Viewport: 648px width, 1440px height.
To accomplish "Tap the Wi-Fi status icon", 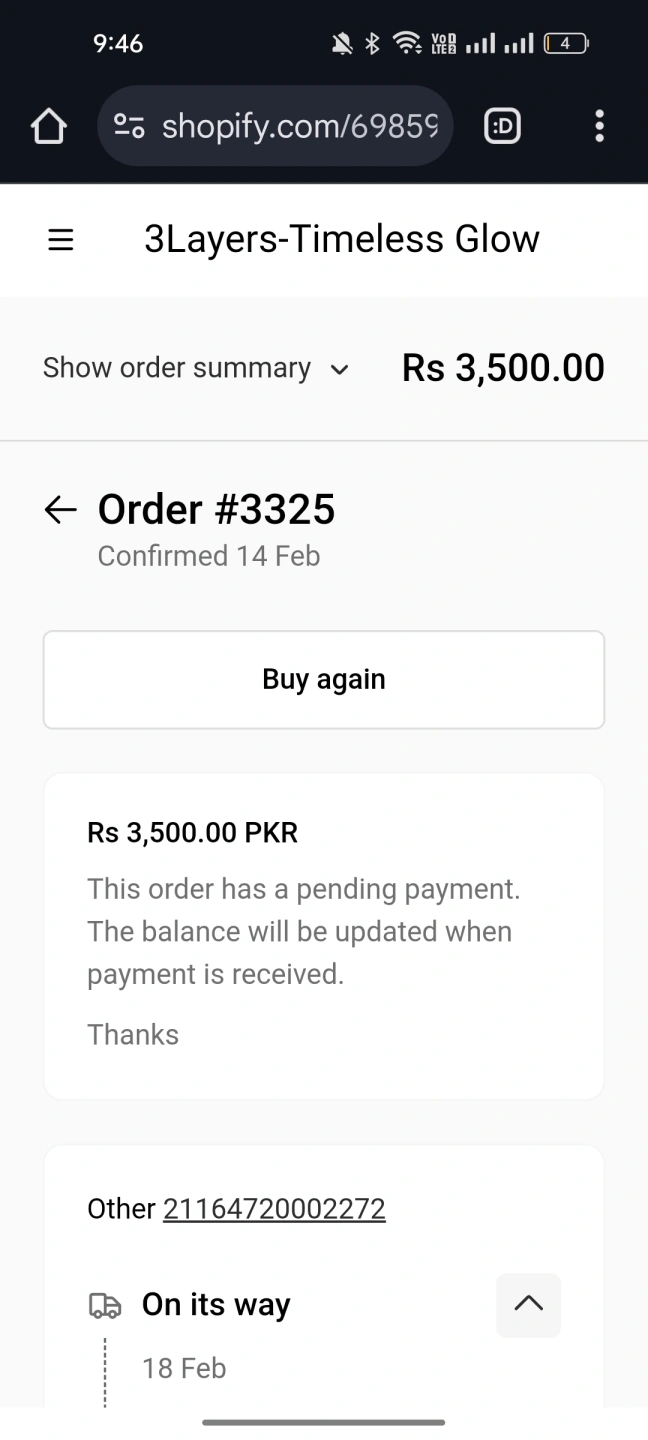I will coord(407,43).
